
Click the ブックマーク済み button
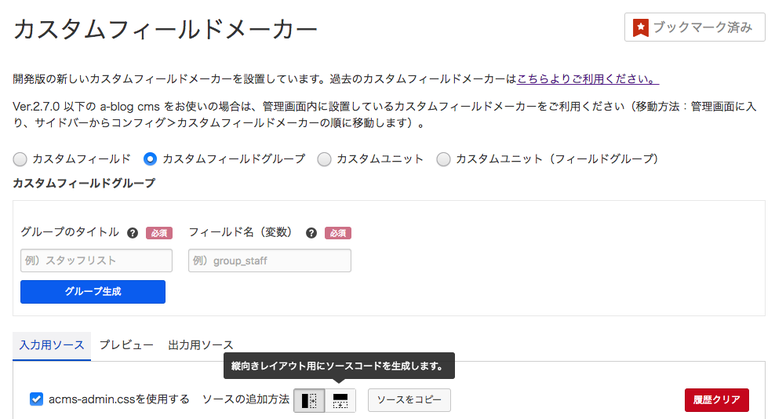click(694, 28)
